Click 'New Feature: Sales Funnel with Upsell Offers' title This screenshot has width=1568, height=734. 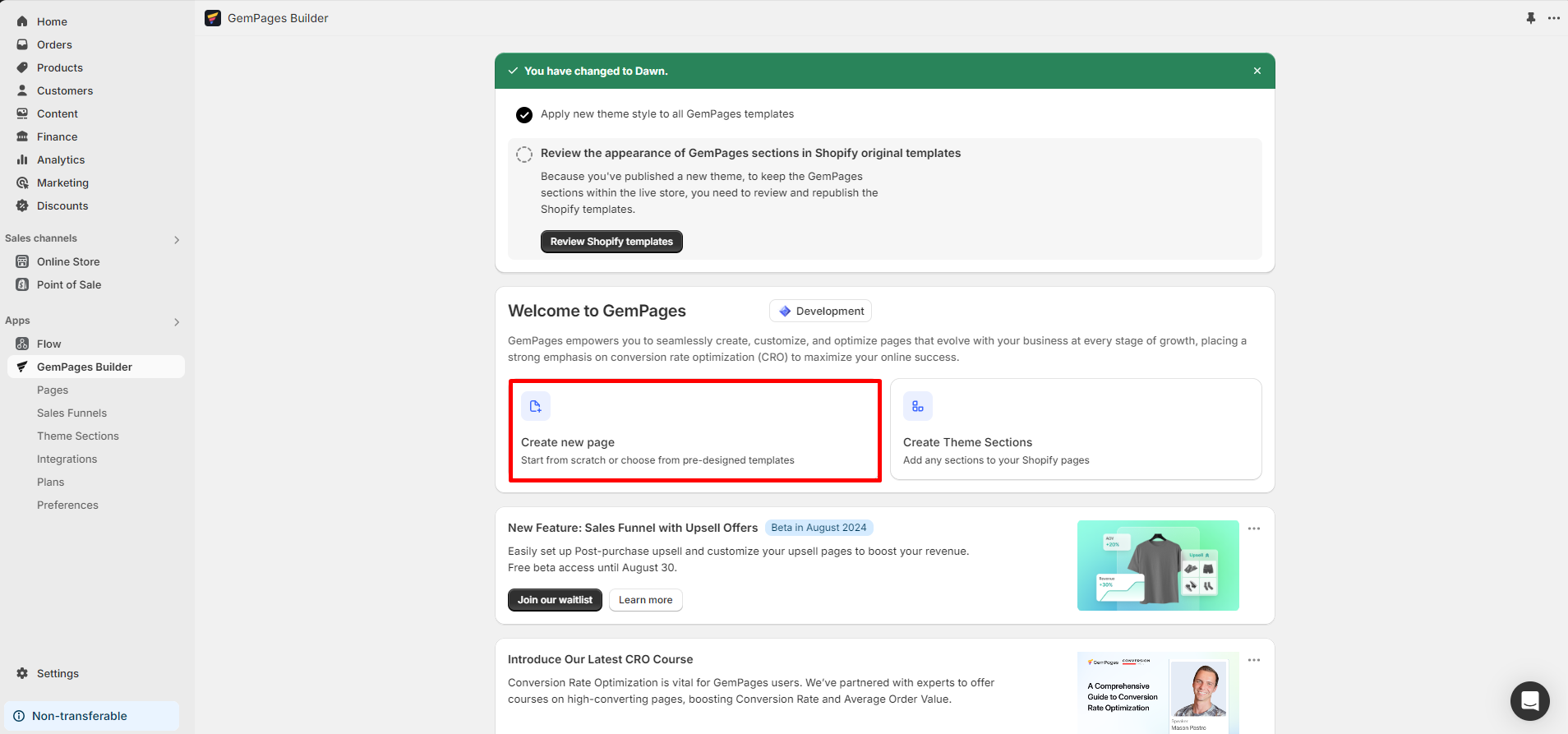pyautogui.click(x=633, y=528)
